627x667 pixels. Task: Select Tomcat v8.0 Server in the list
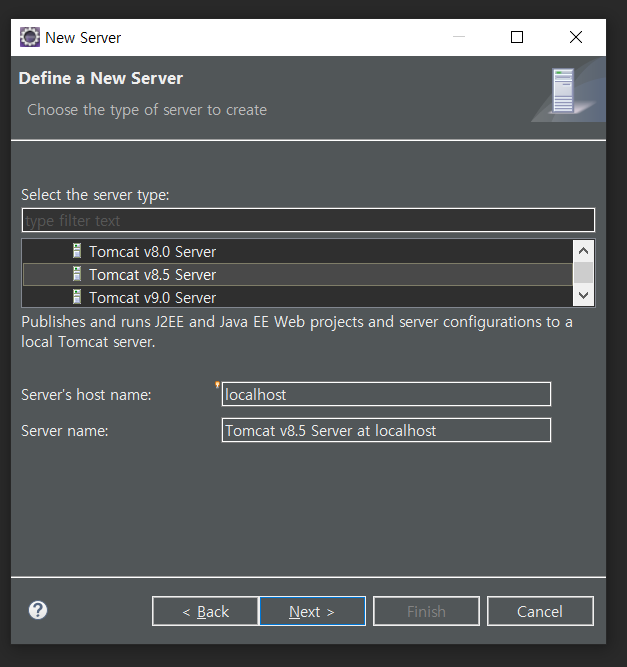tap(297, 251)
